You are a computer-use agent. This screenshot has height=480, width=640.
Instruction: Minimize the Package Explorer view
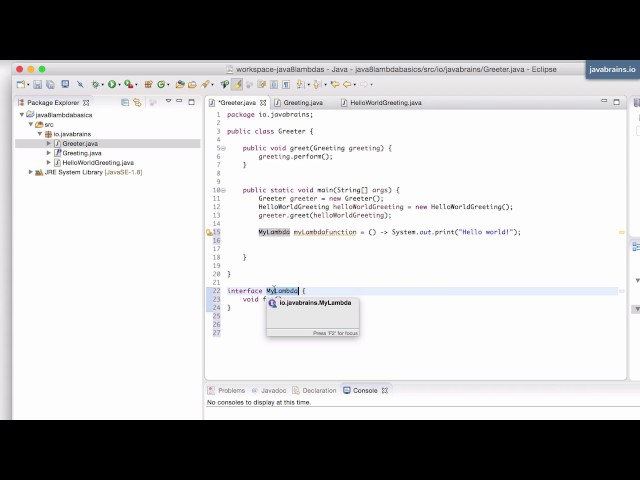(x=179, y=100)
